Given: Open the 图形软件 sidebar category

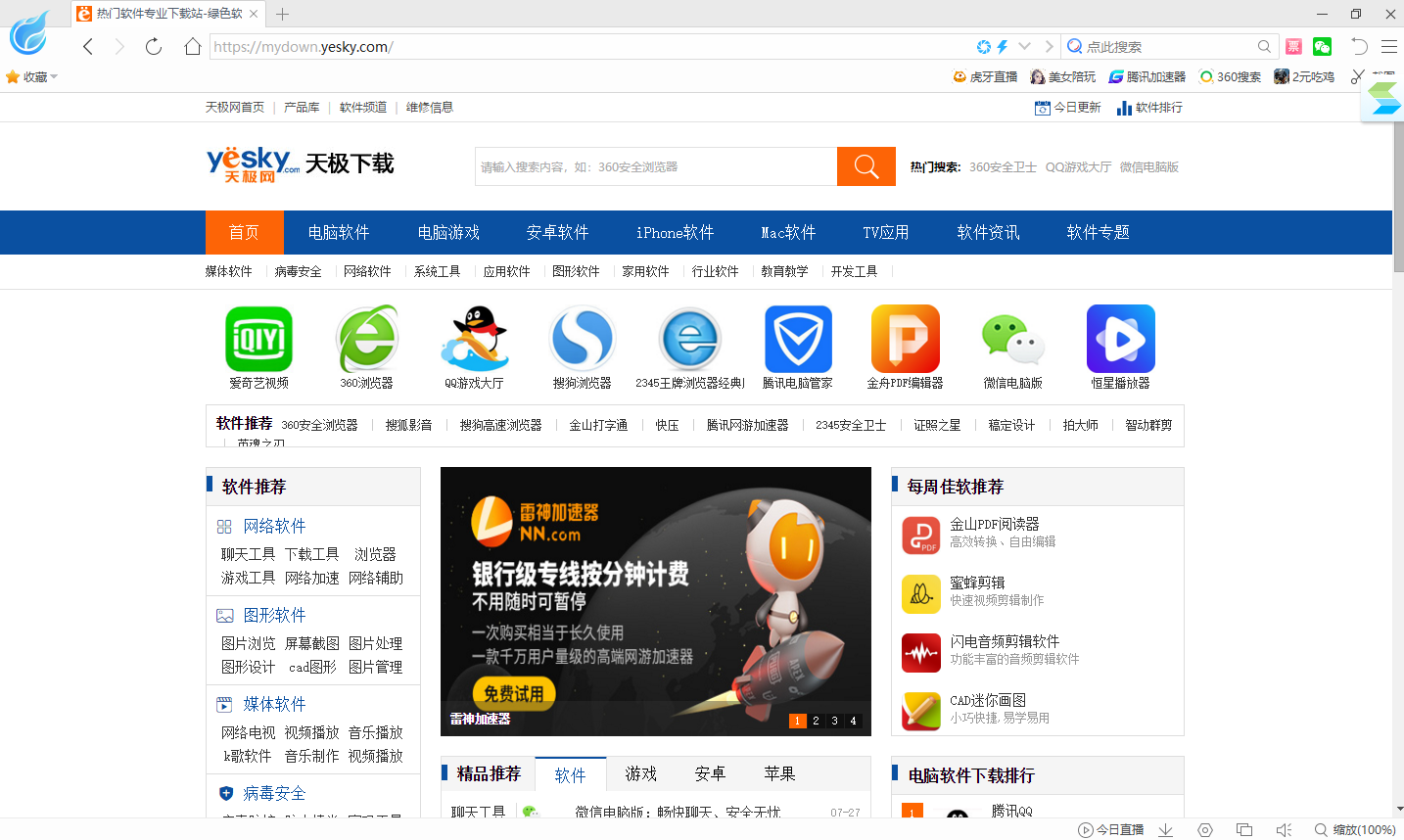Looking at the screenshot, I should pyautogui.click(x=274, y=616).
